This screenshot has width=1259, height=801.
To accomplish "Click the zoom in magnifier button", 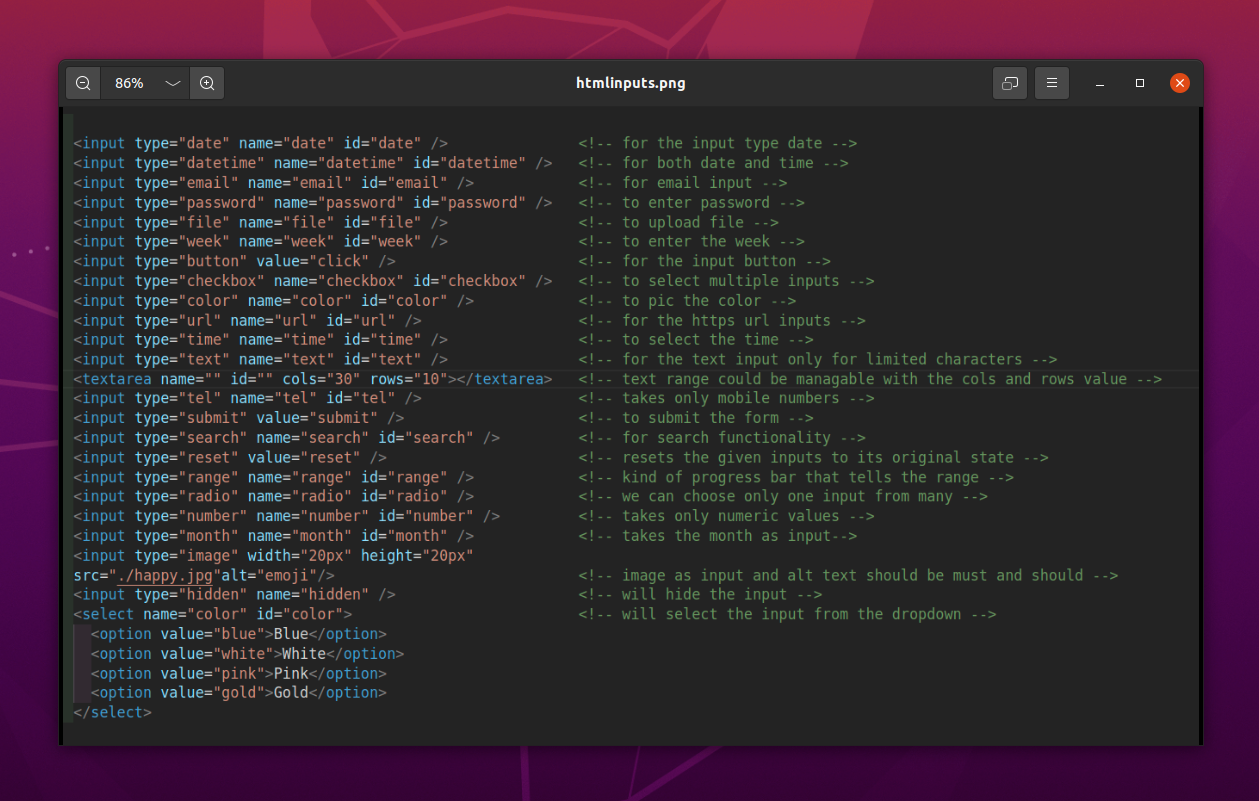I will (x=207, y=83).
